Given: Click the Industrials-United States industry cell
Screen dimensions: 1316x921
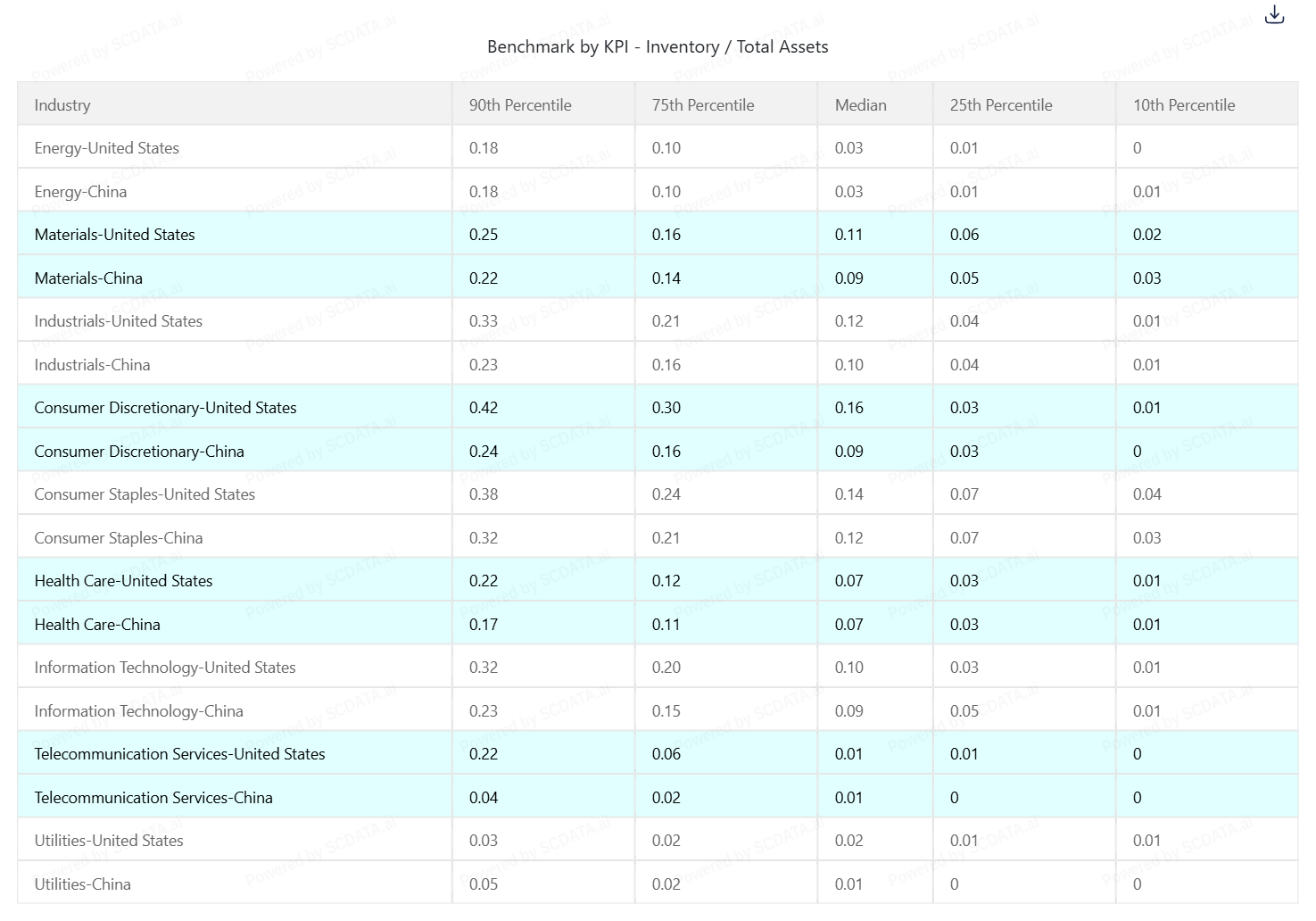Looking at the screenshot, I should (119, 321).
